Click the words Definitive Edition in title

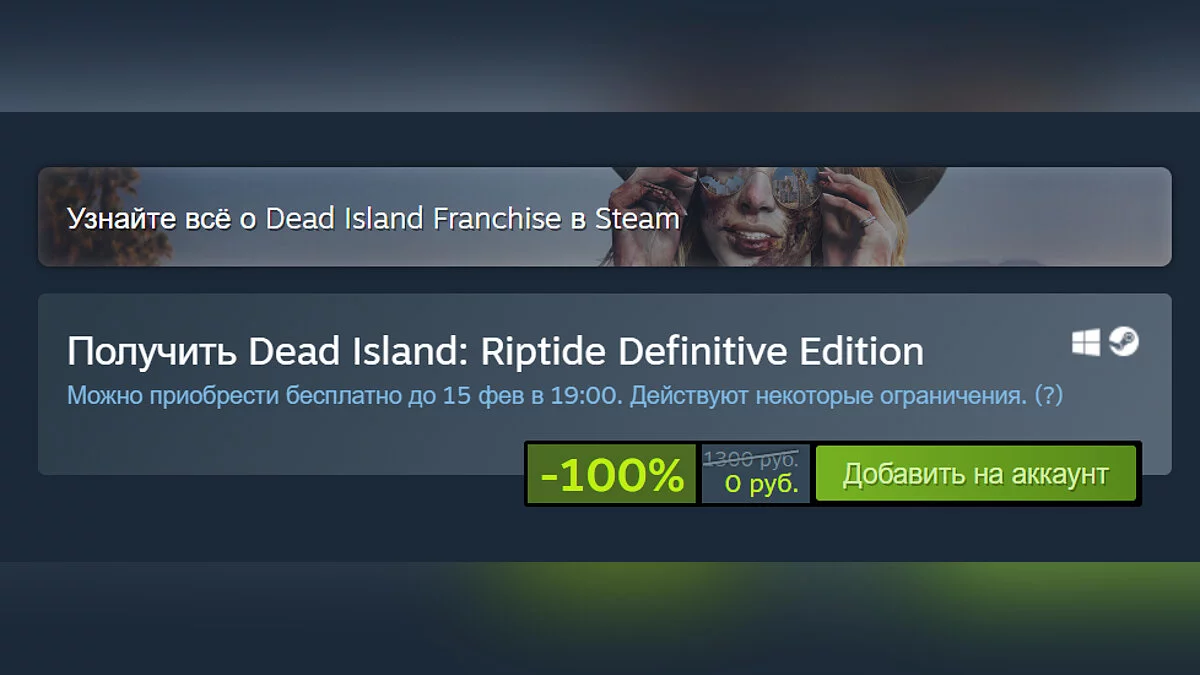771,351
